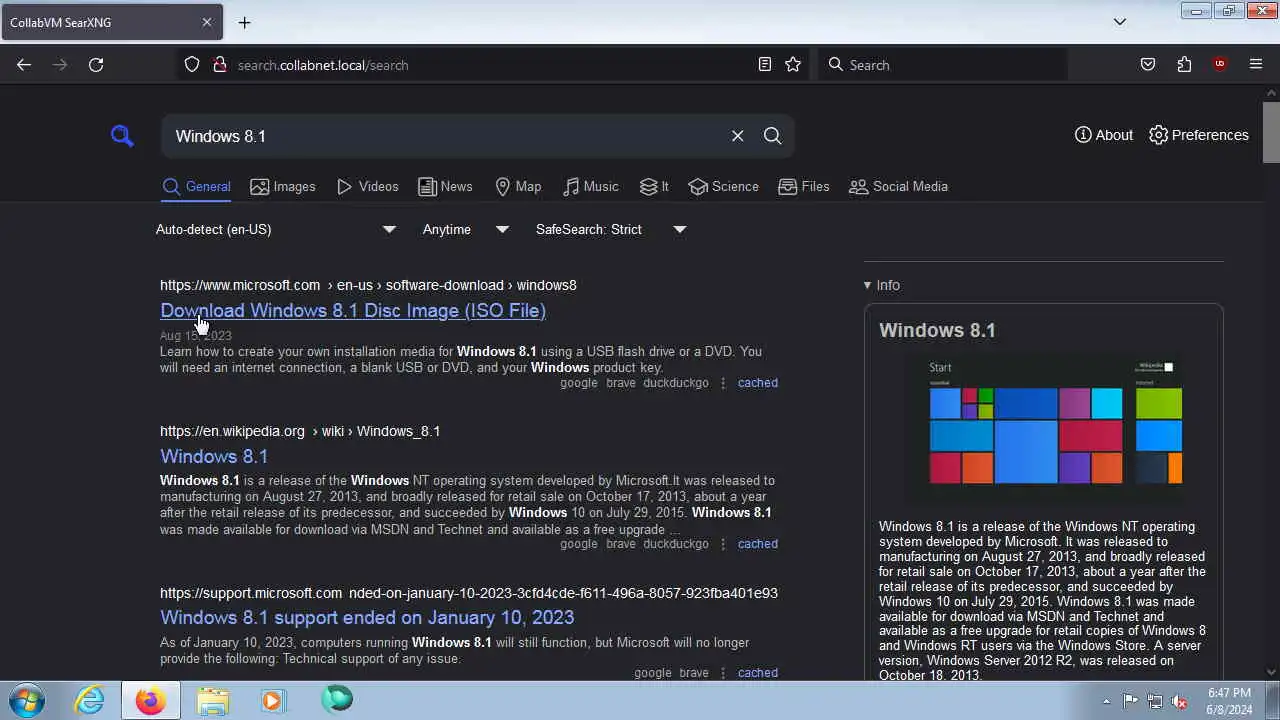This screenshot has width=1280, height=720.
Task: Open the green globe app in taskbar
Action: 337,700
